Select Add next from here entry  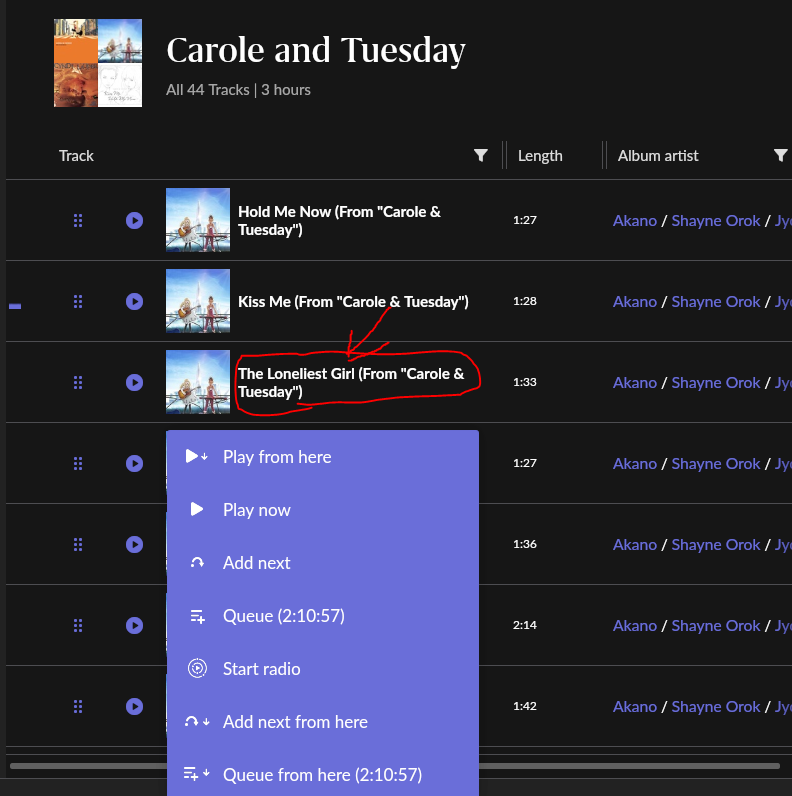pos(322,722)
